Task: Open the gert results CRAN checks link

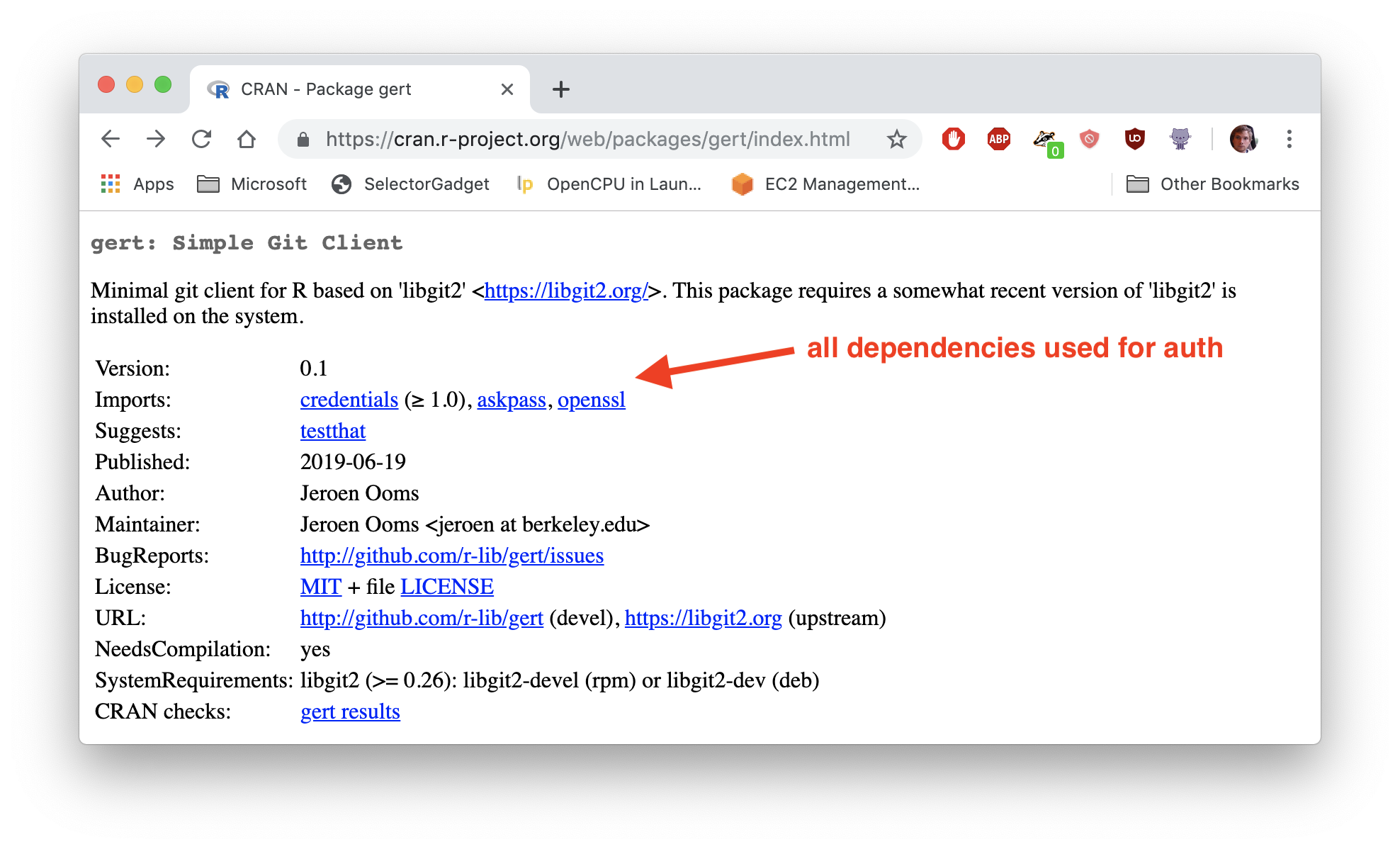Action: (x=351, y=712)
